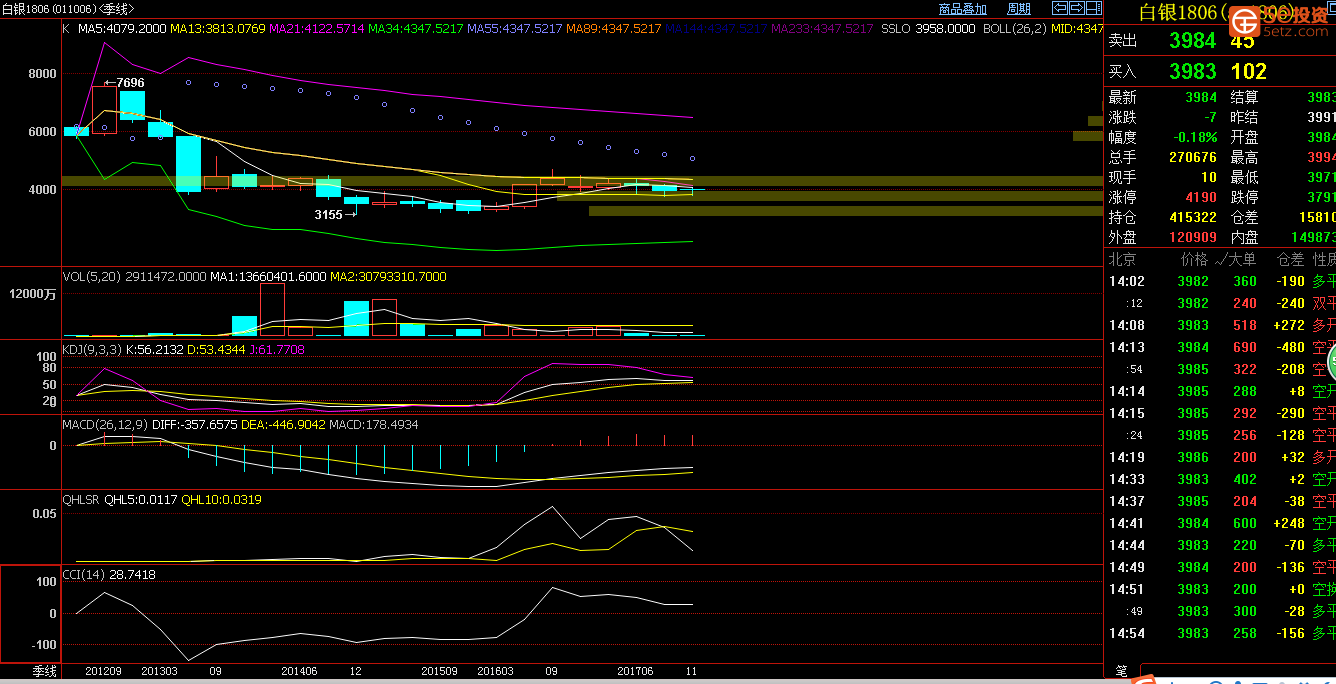
Task: Click the 201209 date axis label
Action: point(104,671)
